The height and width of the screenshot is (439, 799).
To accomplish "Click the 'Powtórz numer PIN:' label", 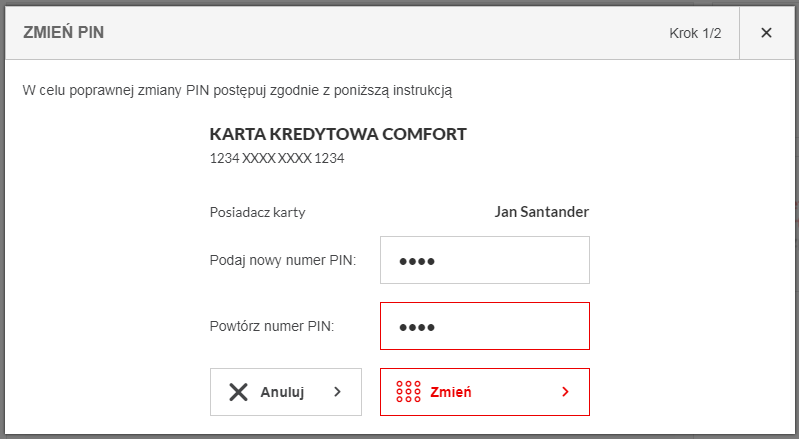I will (x=272, y=326).
